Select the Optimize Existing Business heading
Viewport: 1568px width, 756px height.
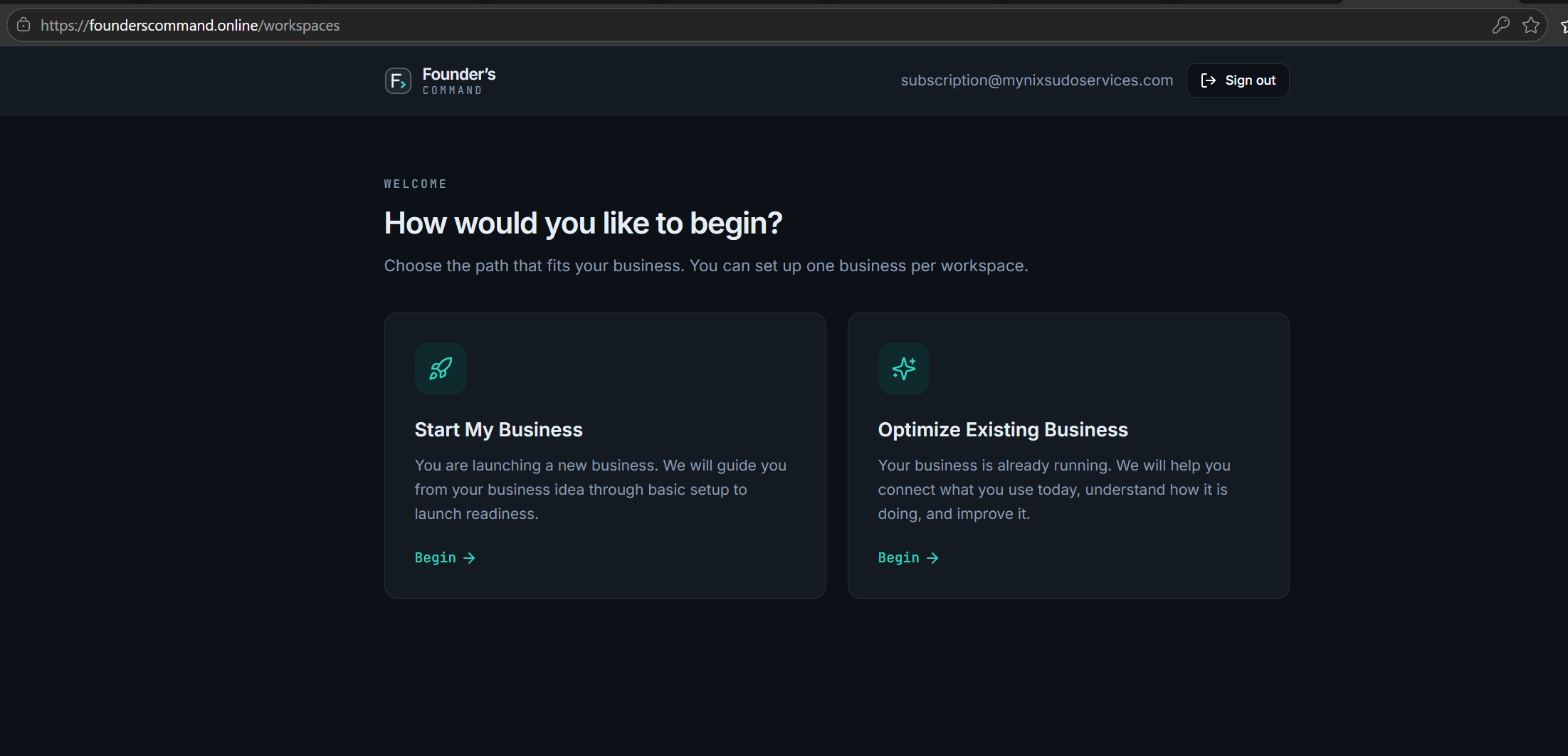point(1003,430)
